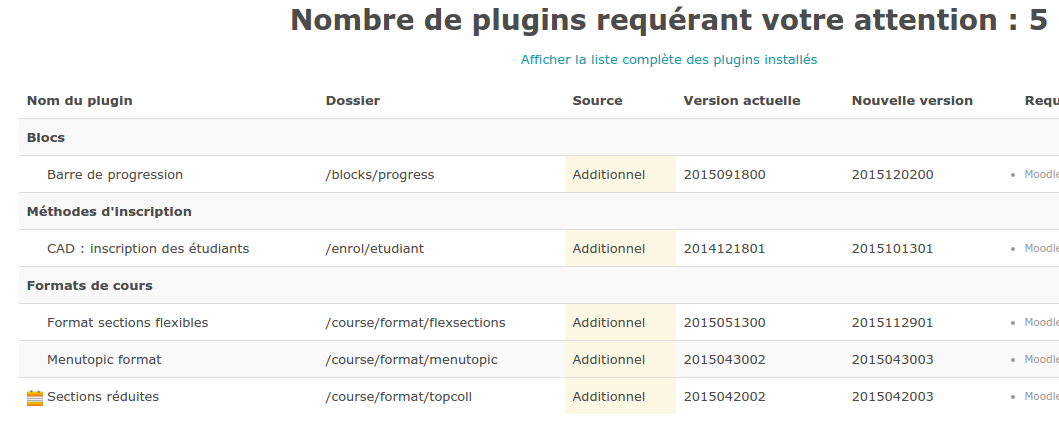Click the Sections réduites calendar icon
Screen dimensions: 1059x432
[x=35, y=397]
